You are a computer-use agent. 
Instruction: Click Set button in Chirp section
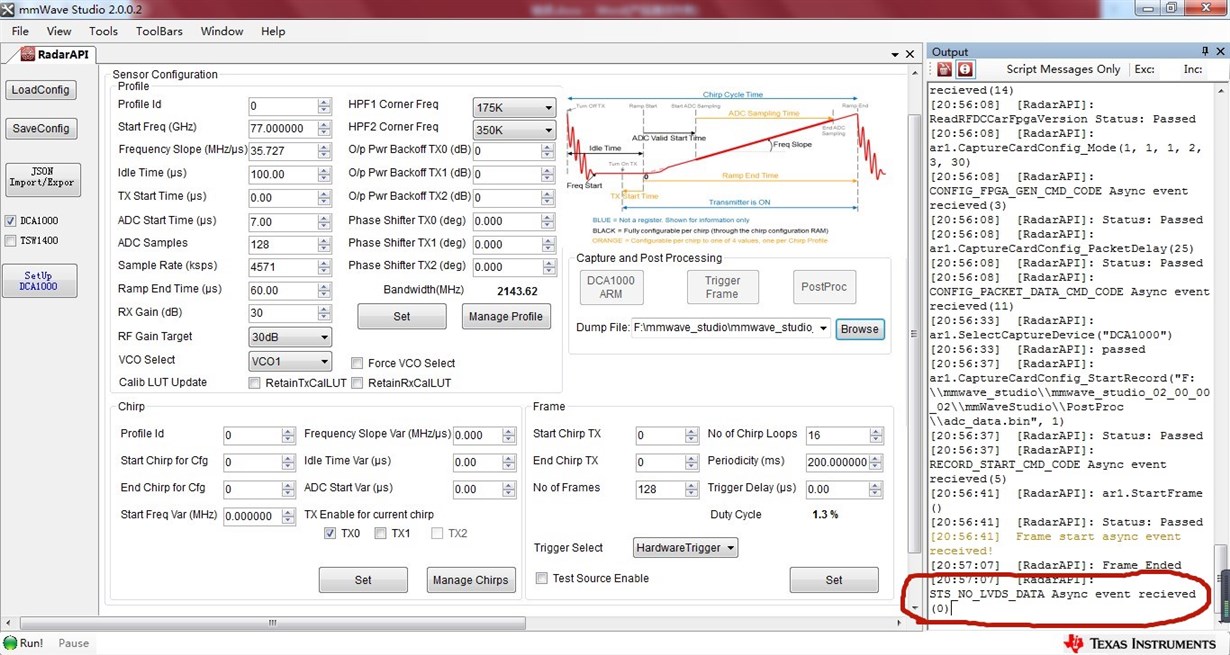coord(363,580)
